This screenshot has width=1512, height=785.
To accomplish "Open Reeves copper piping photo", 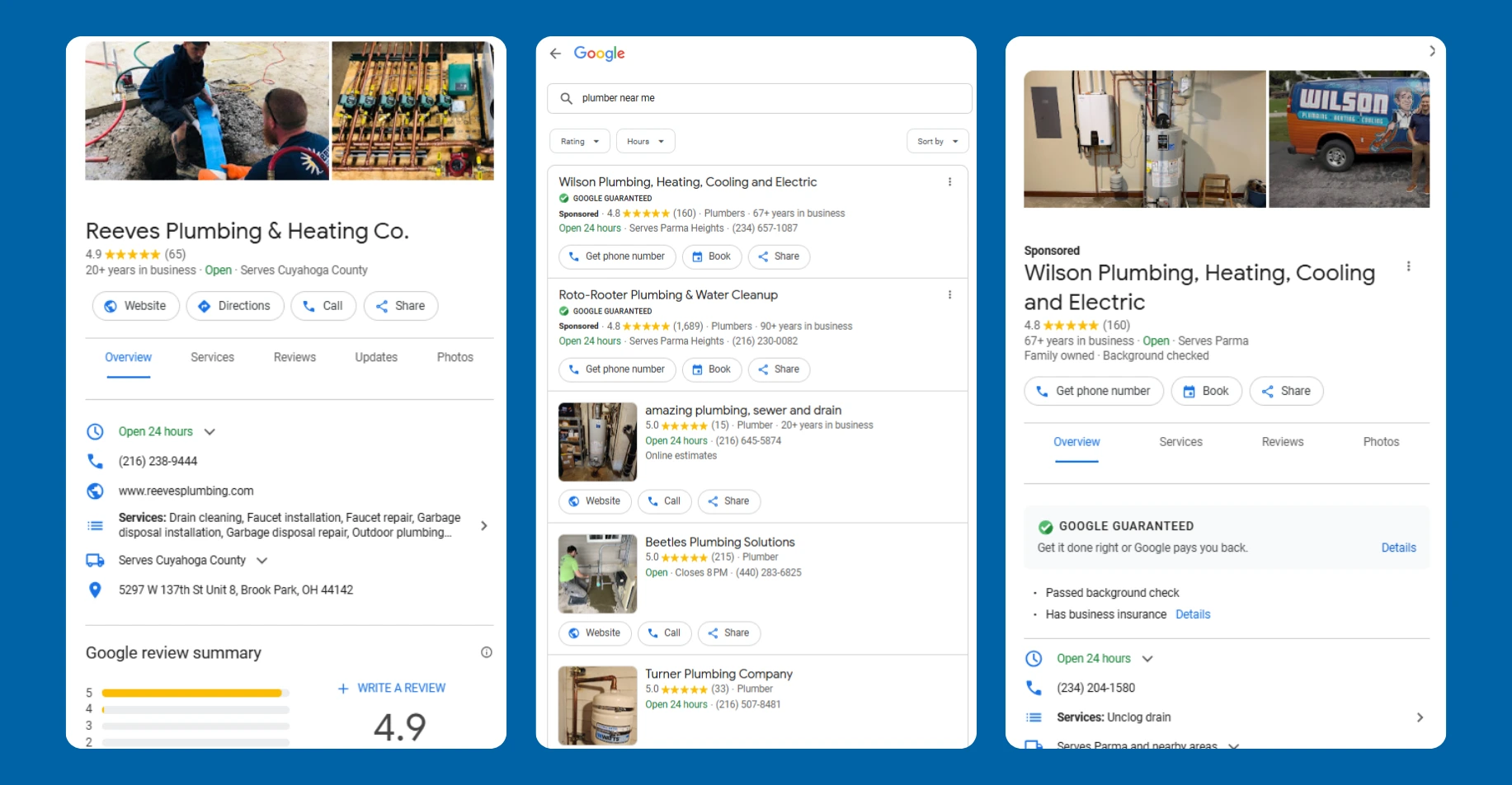I will pos(412,110).
